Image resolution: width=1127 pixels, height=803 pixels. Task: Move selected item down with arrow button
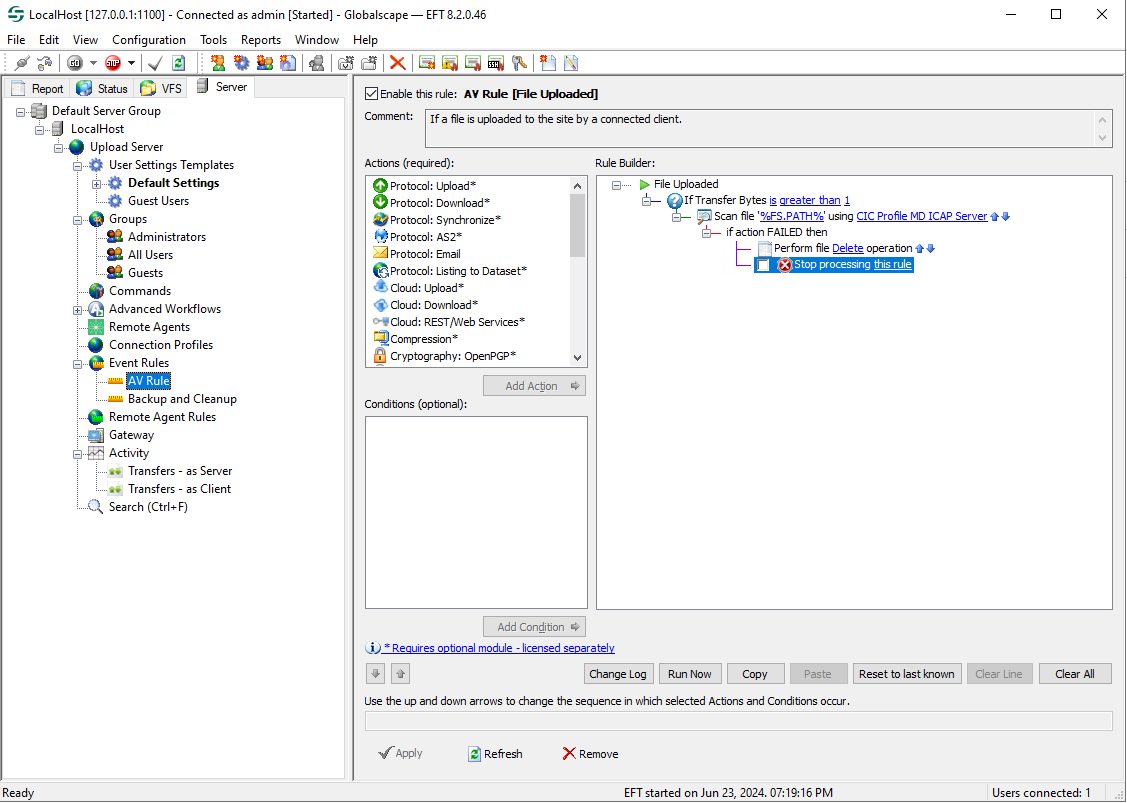coord(375,674)
